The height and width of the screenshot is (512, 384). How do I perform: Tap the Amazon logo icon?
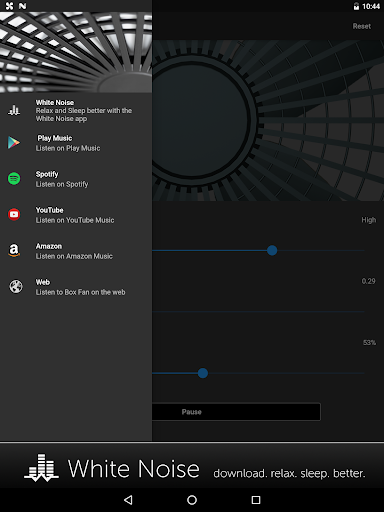pos(14,250)
